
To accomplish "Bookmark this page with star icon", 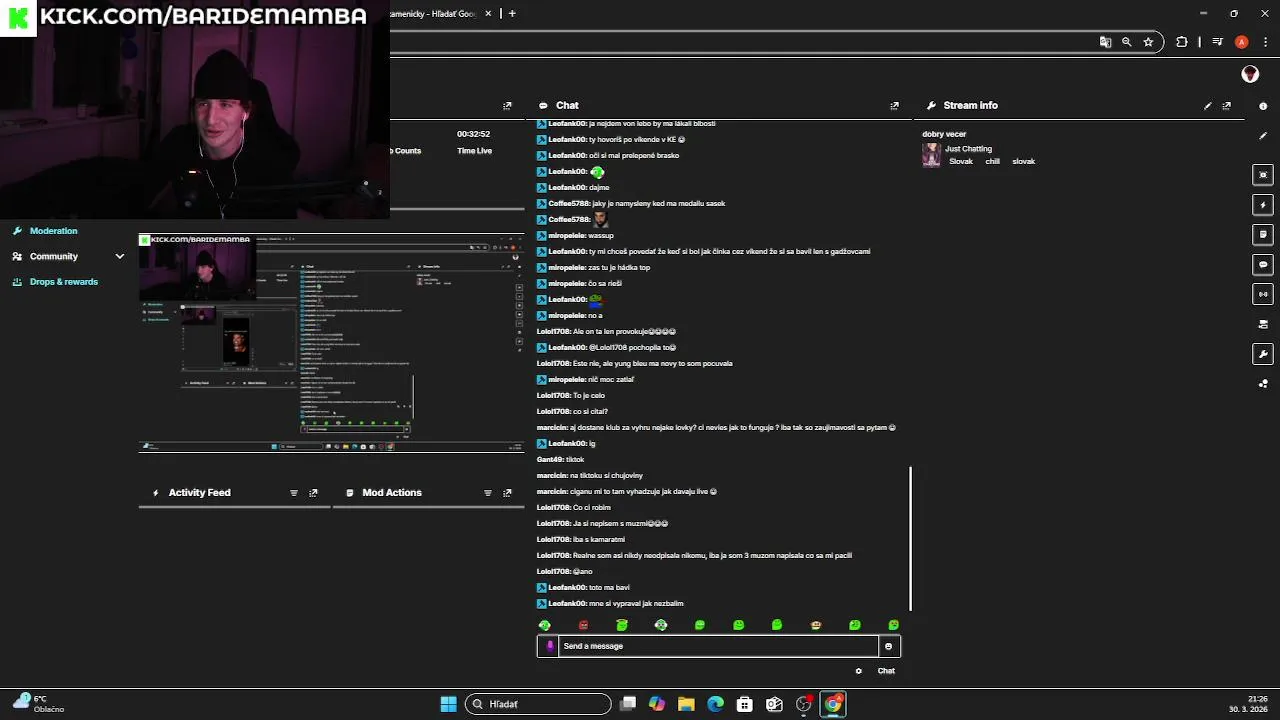I will click(1148, 42).
